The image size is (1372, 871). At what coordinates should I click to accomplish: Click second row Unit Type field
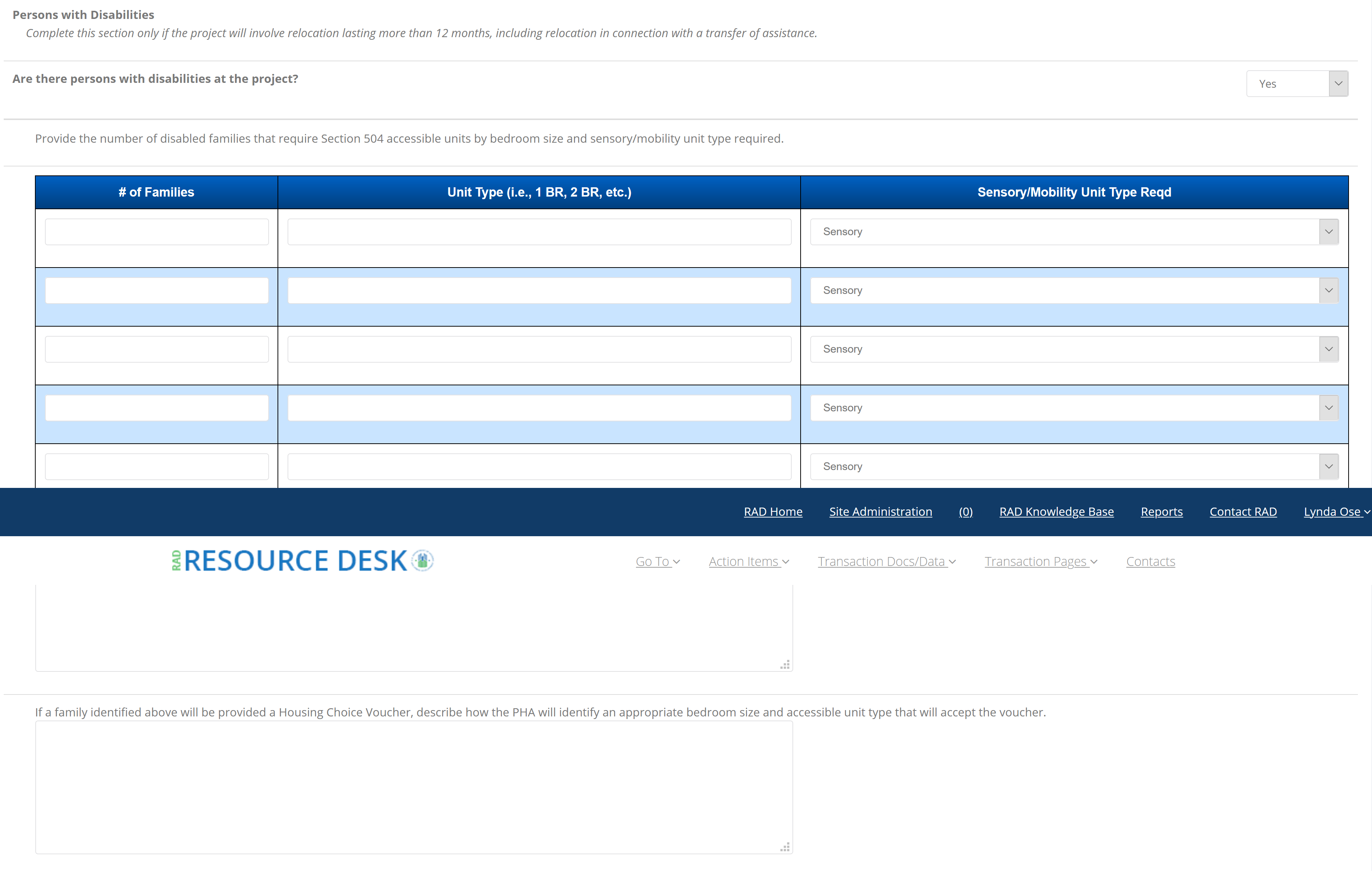click(x=539, y=291)
